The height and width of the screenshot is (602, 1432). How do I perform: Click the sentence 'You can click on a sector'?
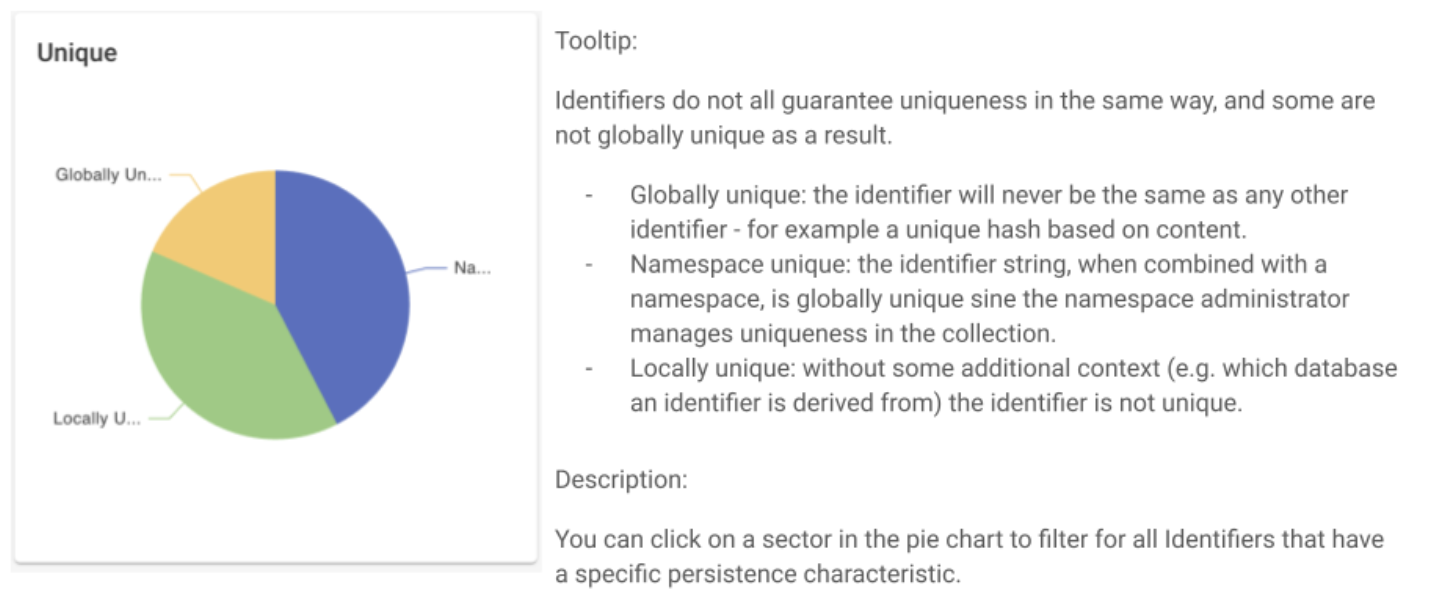pyautogui.click(x=969, y=557)
